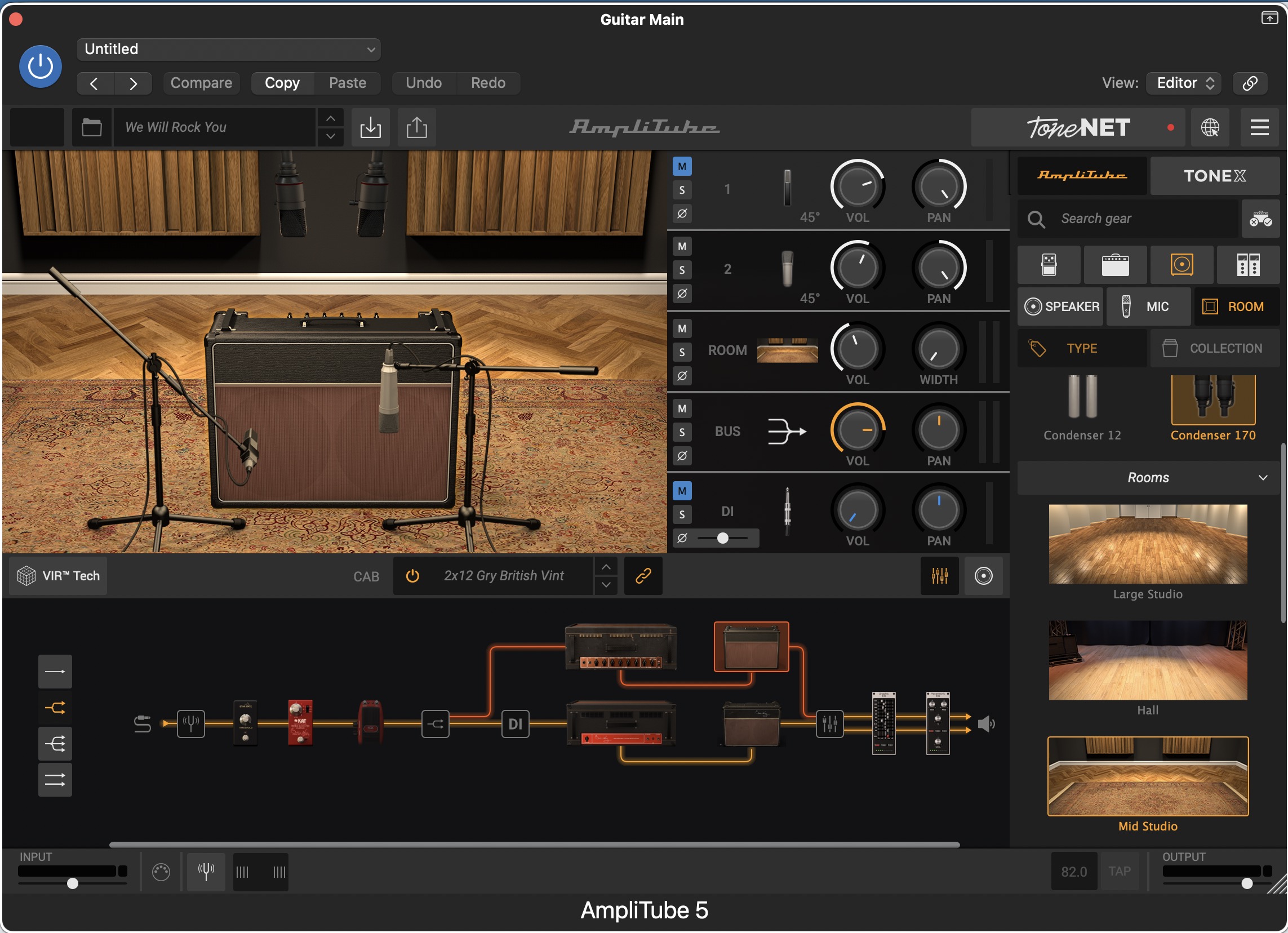This screenshot has height=933, width=1288.
Task: Choose the three-way split chain routing
Action: click(55, 744)
